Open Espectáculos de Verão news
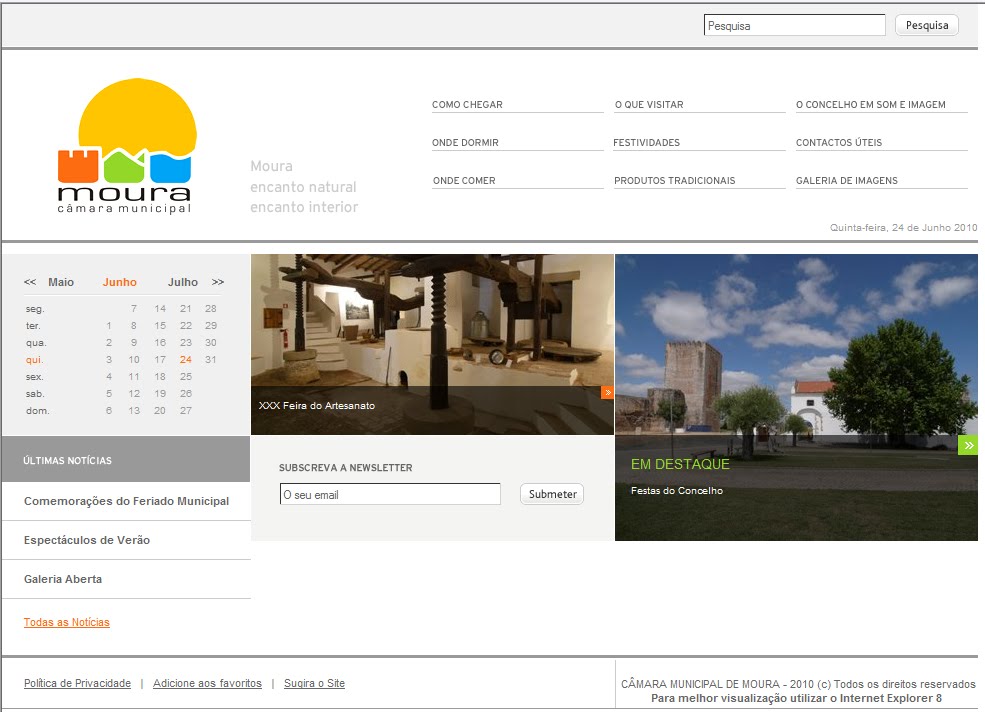 pyautogui.click(x=87, y=540)
